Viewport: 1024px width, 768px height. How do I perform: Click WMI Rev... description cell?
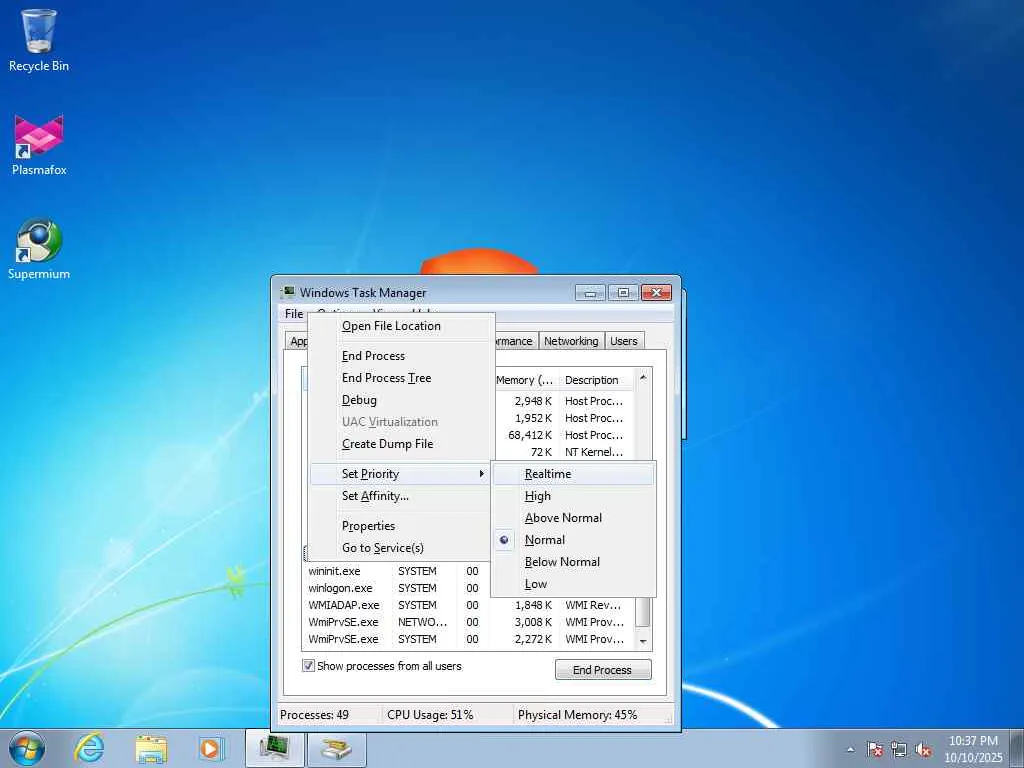coord(593,605)
